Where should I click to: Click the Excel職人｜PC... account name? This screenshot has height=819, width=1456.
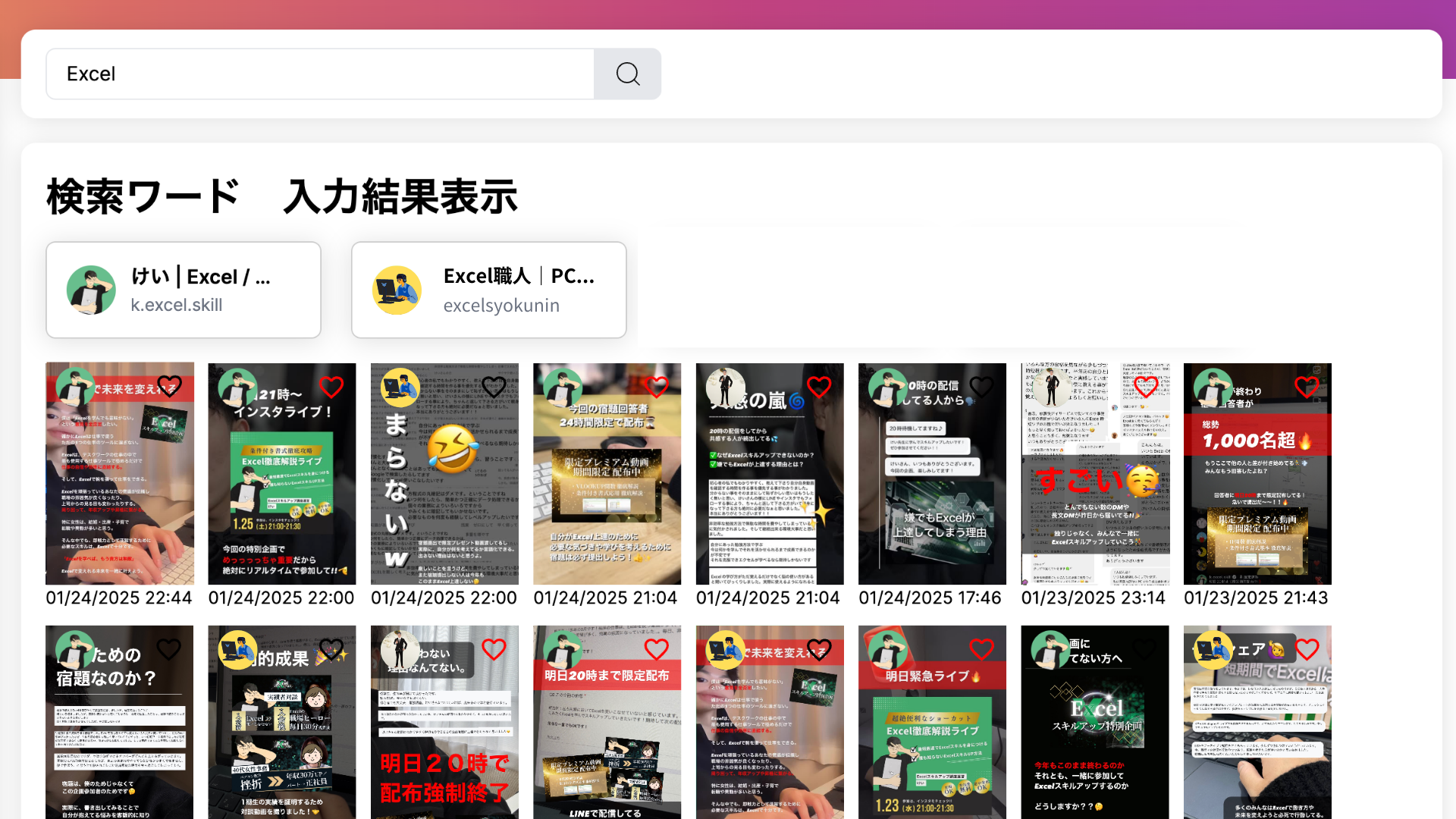pos(519,276)
